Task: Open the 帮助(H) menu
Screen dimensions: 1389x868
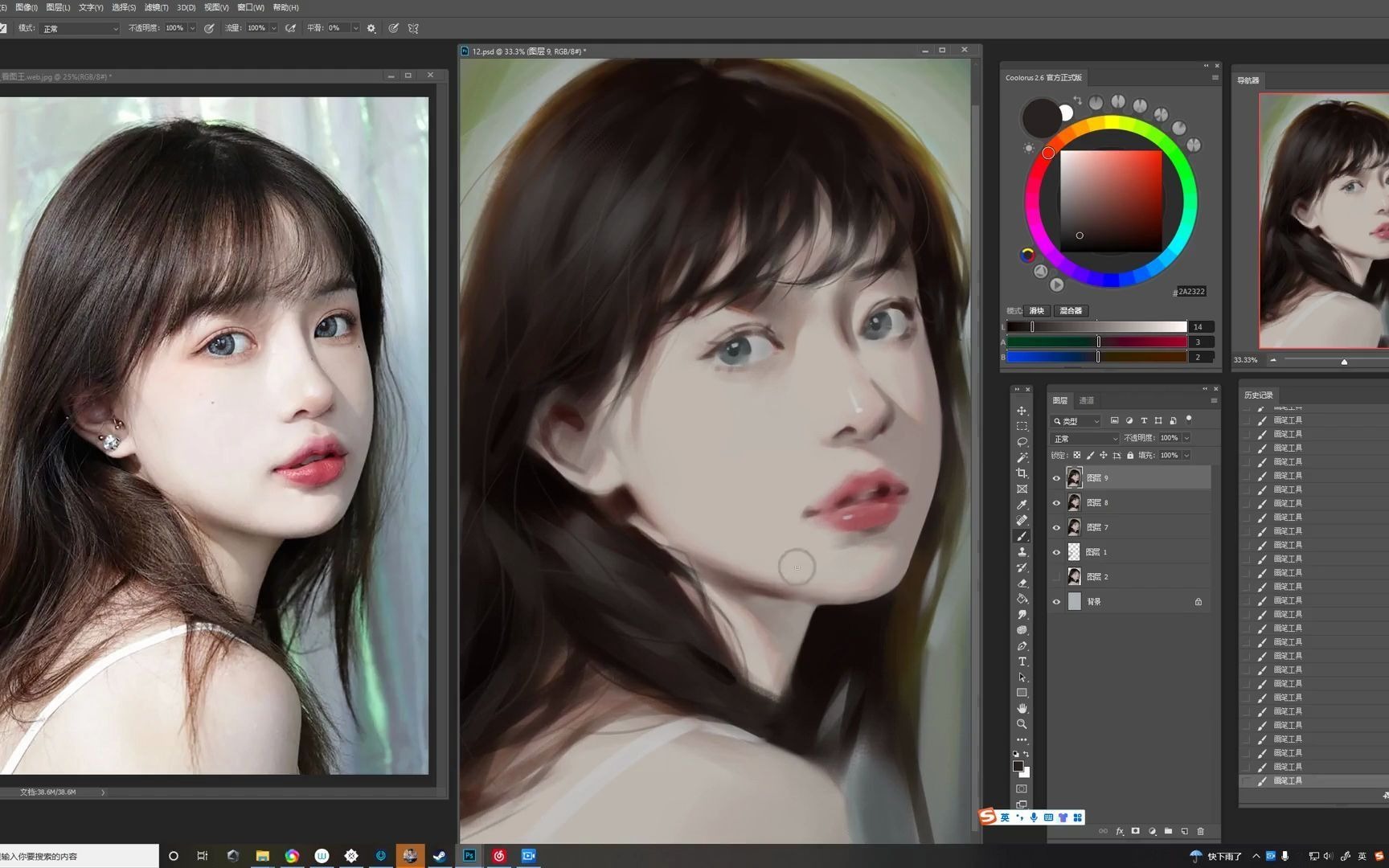Action: click(285, 7)
